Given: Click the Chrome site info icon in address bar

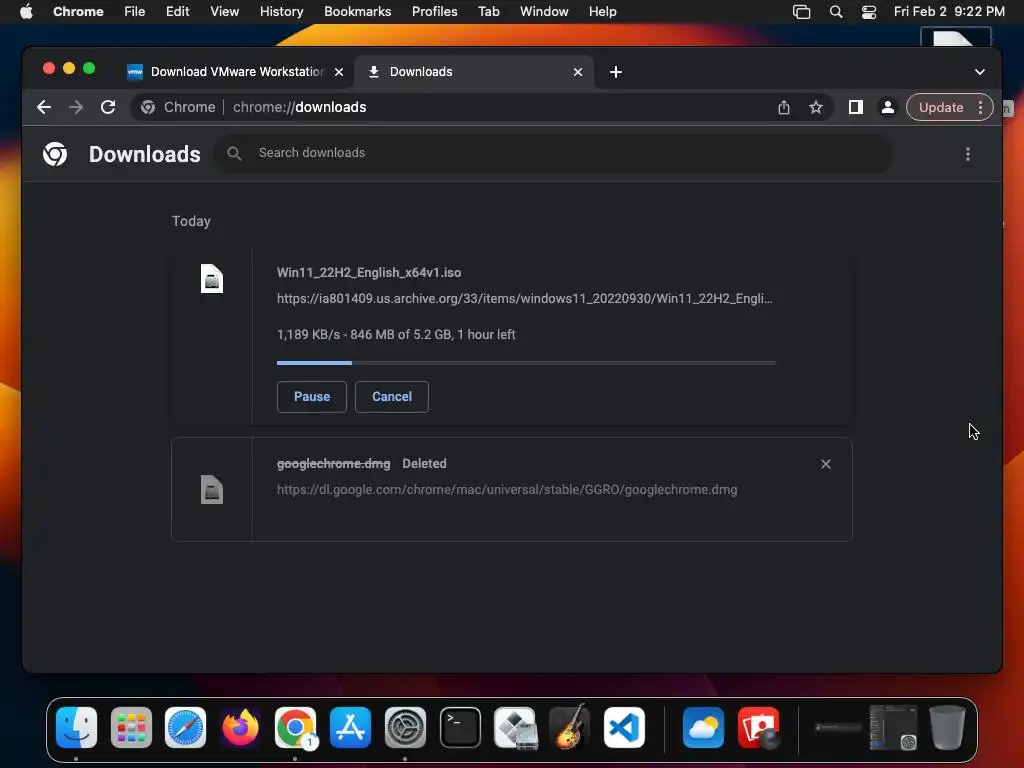Looking at the screenshot, I should [148, 107].
